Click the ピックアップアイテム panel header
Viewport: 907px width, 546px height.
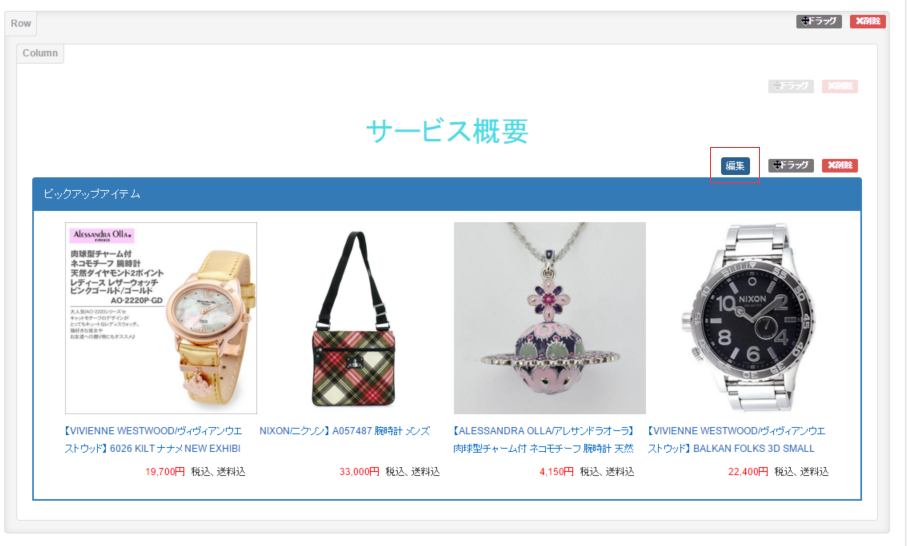[x=447, y=194]
